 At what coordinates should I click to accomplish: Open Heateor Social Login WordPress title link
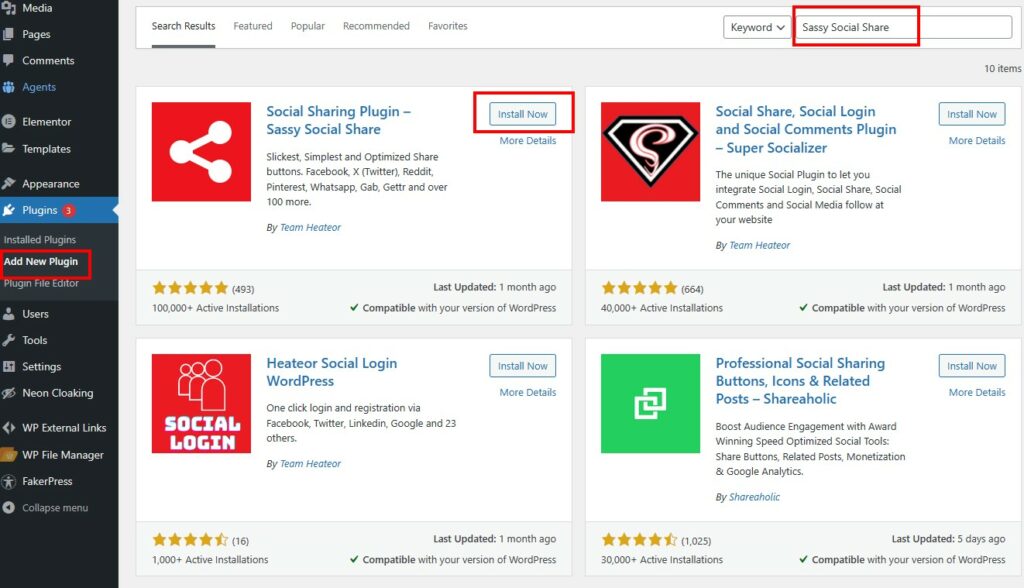coord(332,372)
